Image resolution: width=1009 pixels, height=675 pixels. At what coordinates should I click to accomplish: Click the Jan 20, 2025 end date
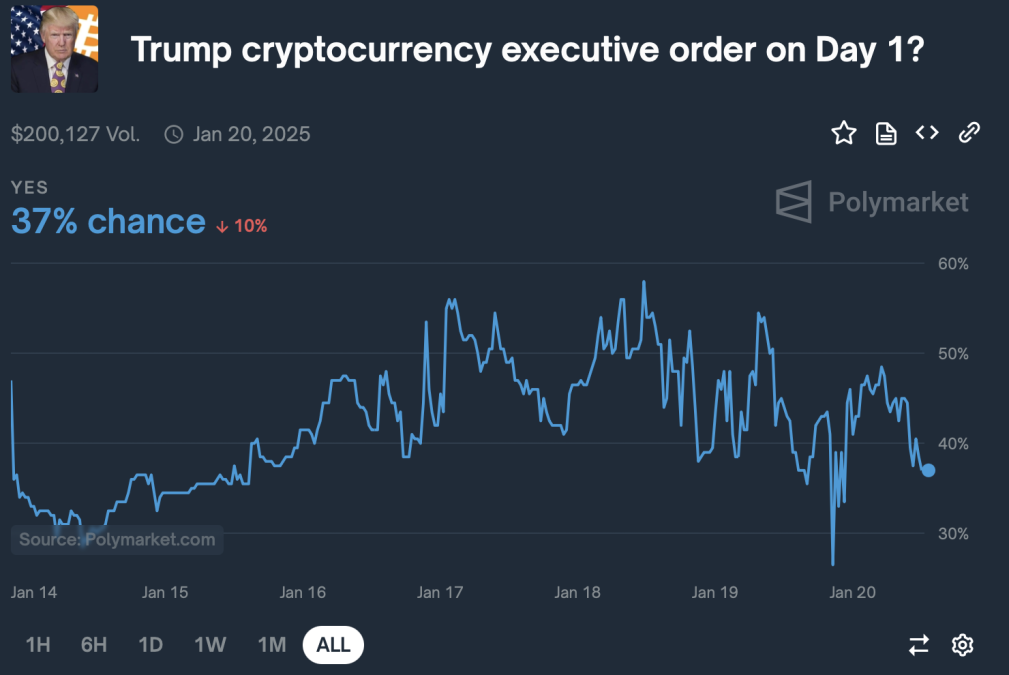pos(252,134)
